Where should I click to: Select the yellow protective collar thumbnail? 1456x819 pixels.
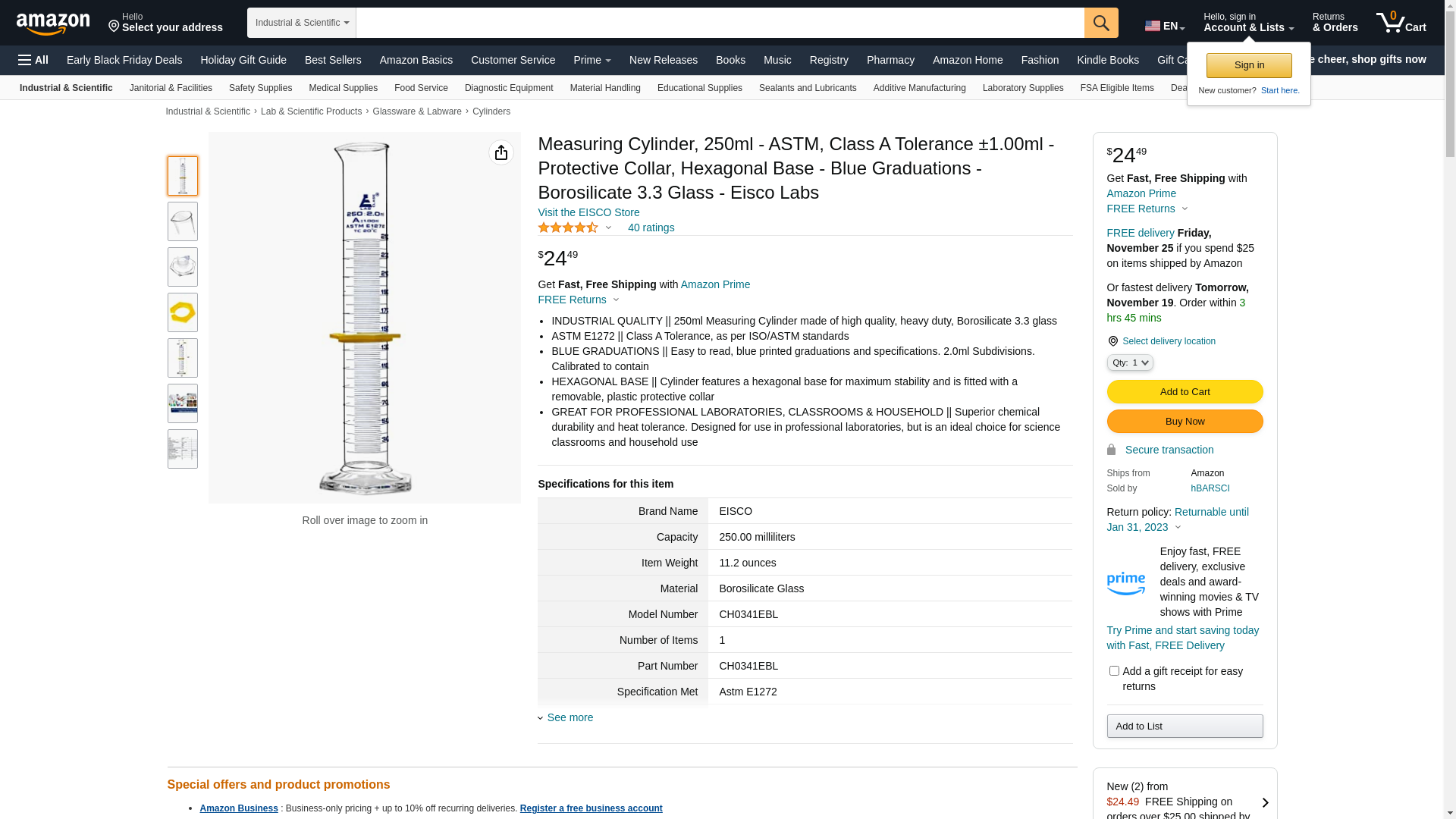coord(183,312)
